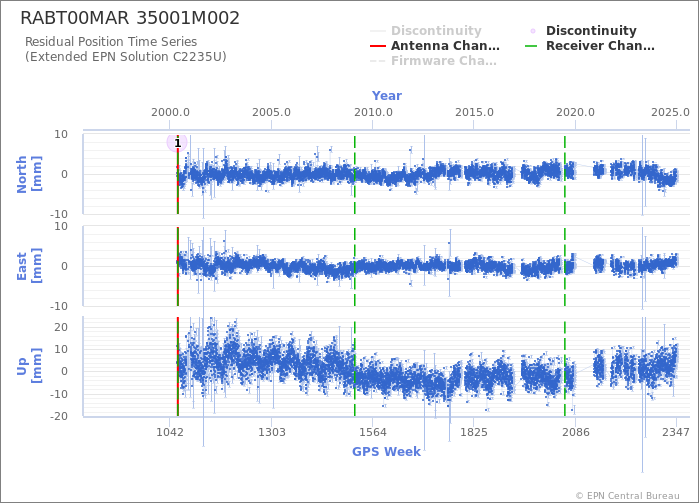Click the Residual Position Time Series subtitle
Viewport: 700px width, 504px height.
click(x=111, y=42)
